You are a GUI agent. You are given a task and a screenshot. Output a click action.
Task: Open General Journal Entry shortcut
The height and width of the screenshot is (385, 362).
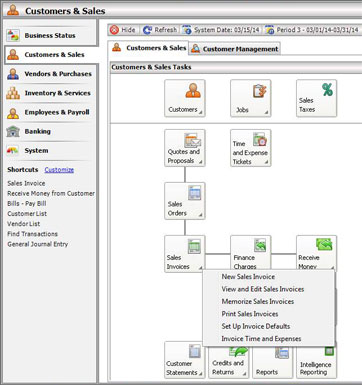coord(37,244)
